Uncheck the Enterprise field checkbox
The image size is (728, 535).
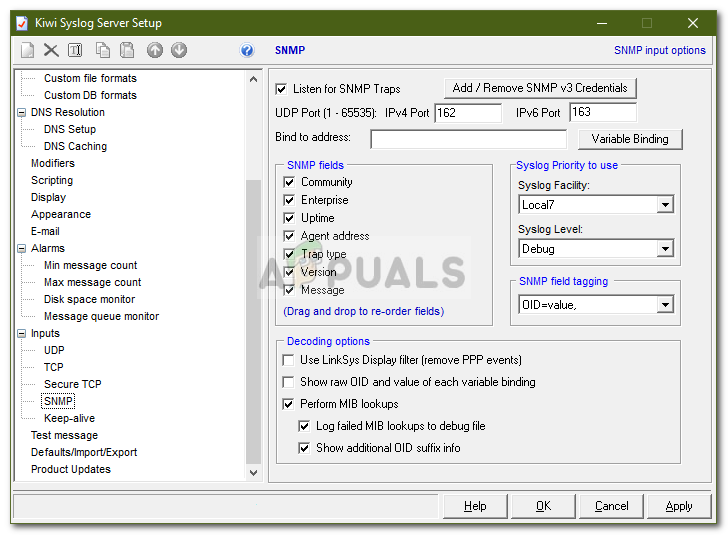tap(289, 200)
